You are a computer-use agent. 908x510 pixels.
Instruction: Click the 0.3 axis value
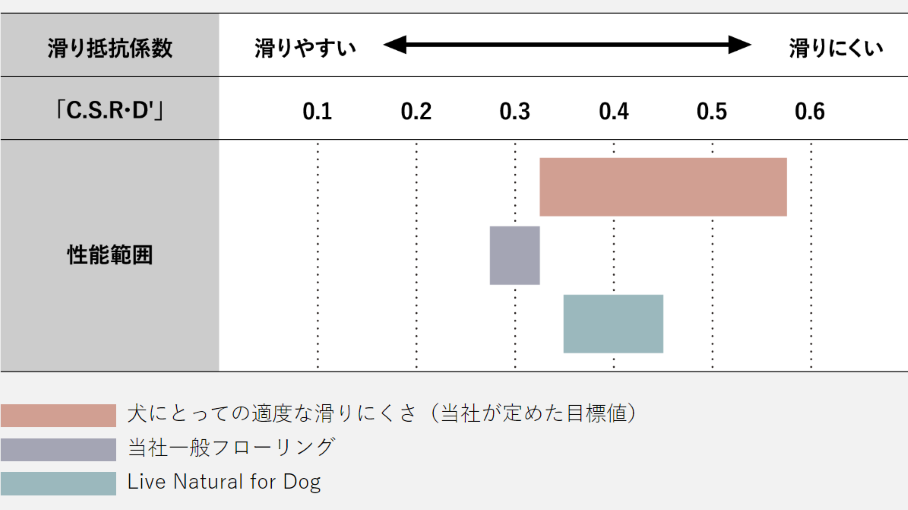pos(515,111)
